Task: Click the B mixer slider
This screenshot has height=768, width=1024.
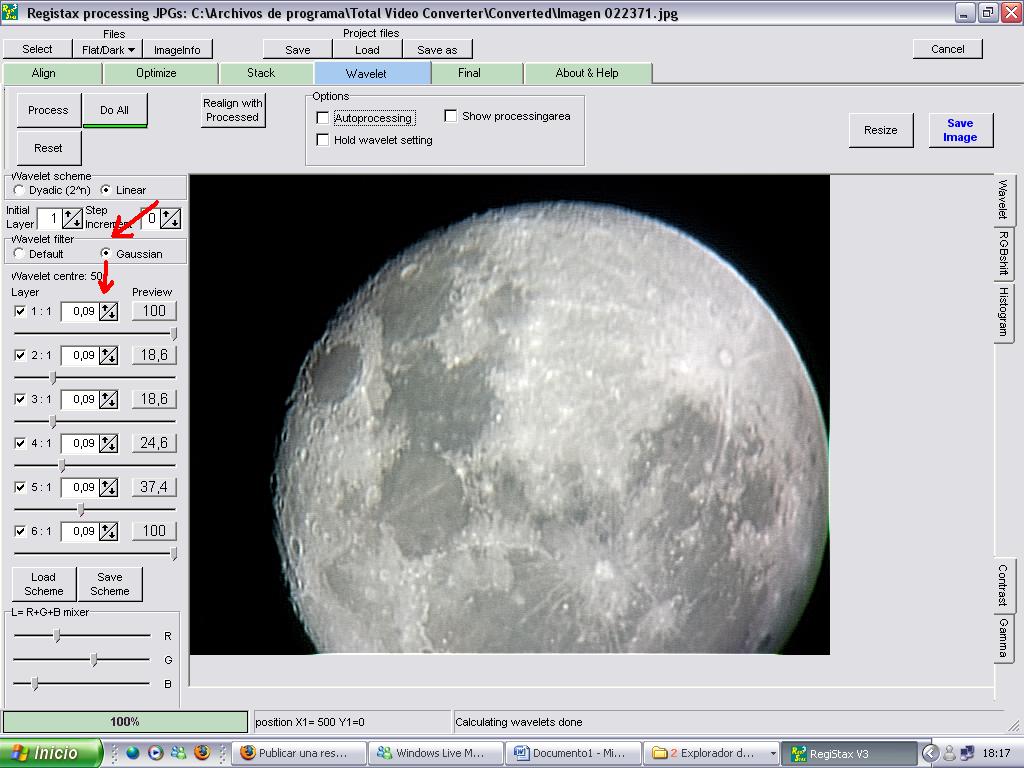Action: (x=82, y=684)
